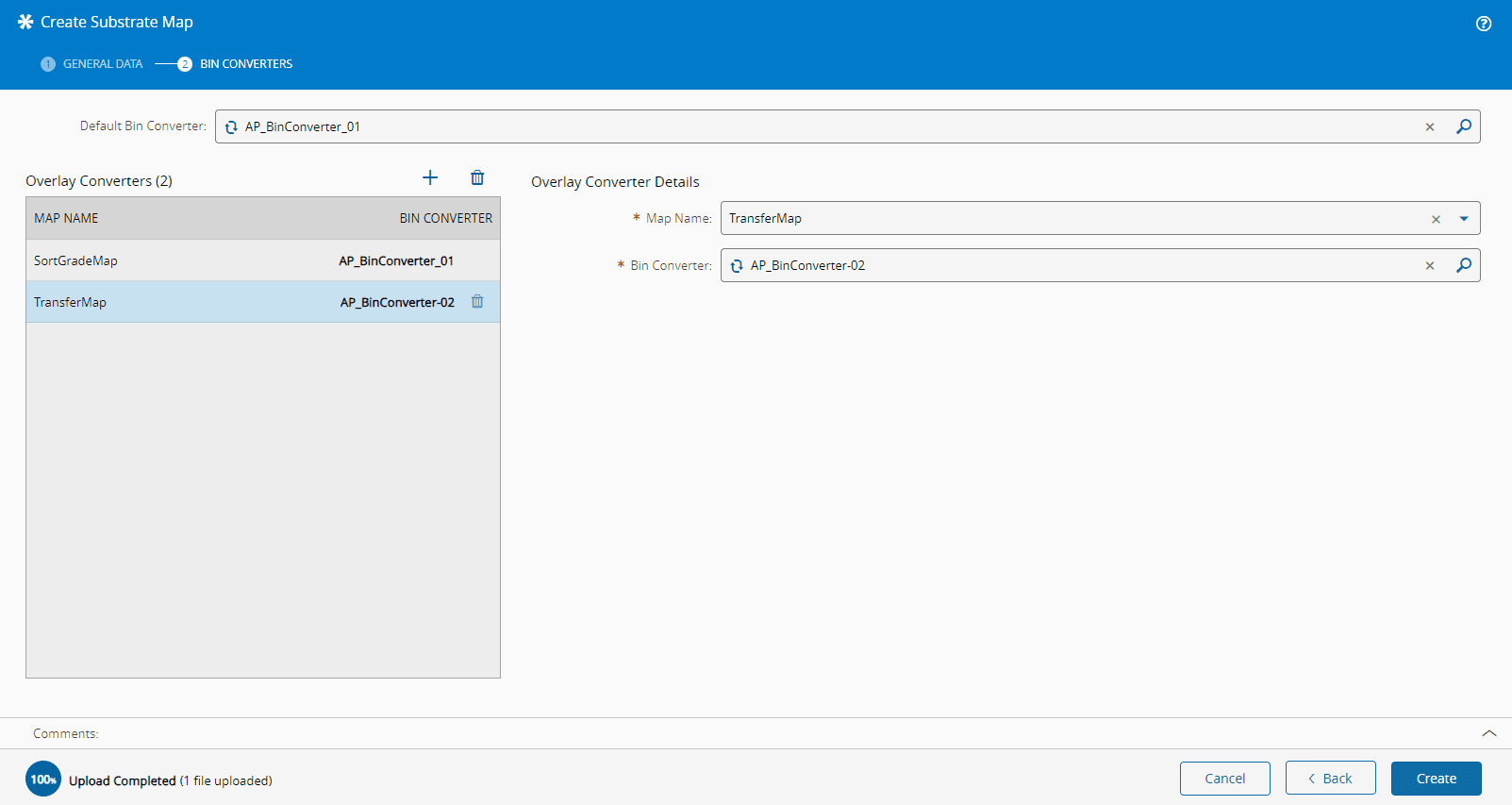
Task: Click the 100% upload progress indicator
Action: (43, 780)
